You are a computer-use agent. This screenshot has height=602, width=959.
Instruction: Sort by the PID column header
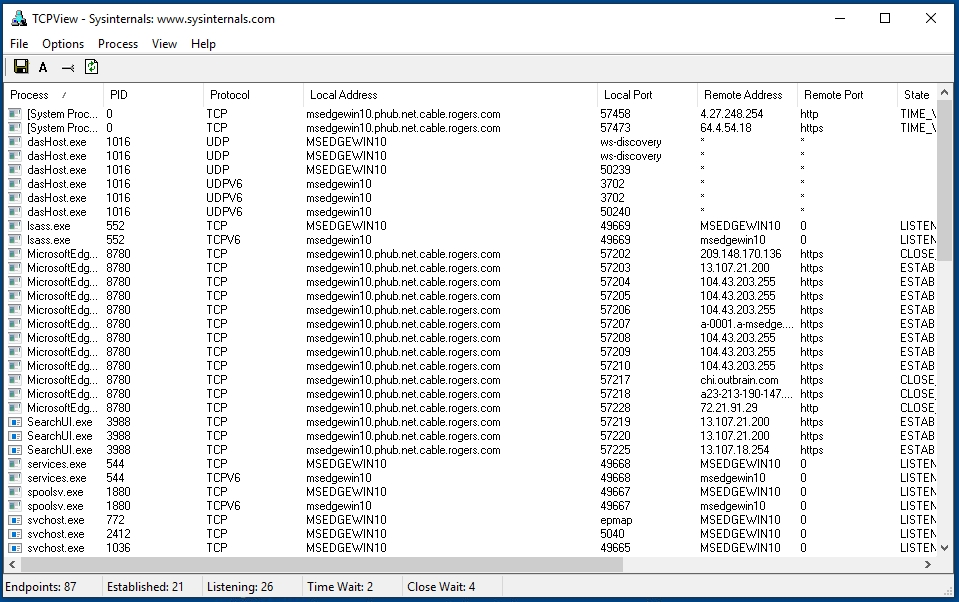[x=120, y=95]
